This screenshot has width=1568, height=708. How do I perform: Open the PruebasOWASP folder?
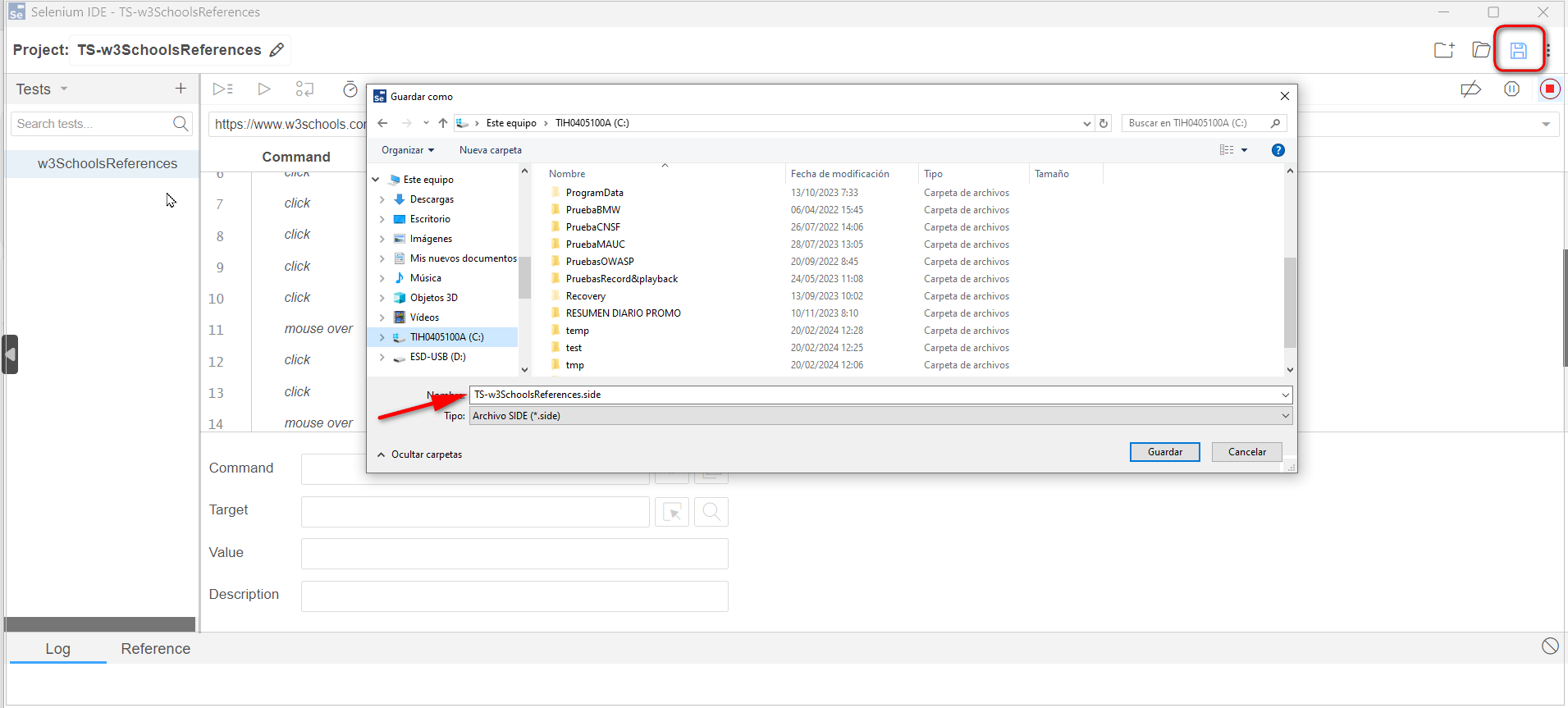click(599, 262)
